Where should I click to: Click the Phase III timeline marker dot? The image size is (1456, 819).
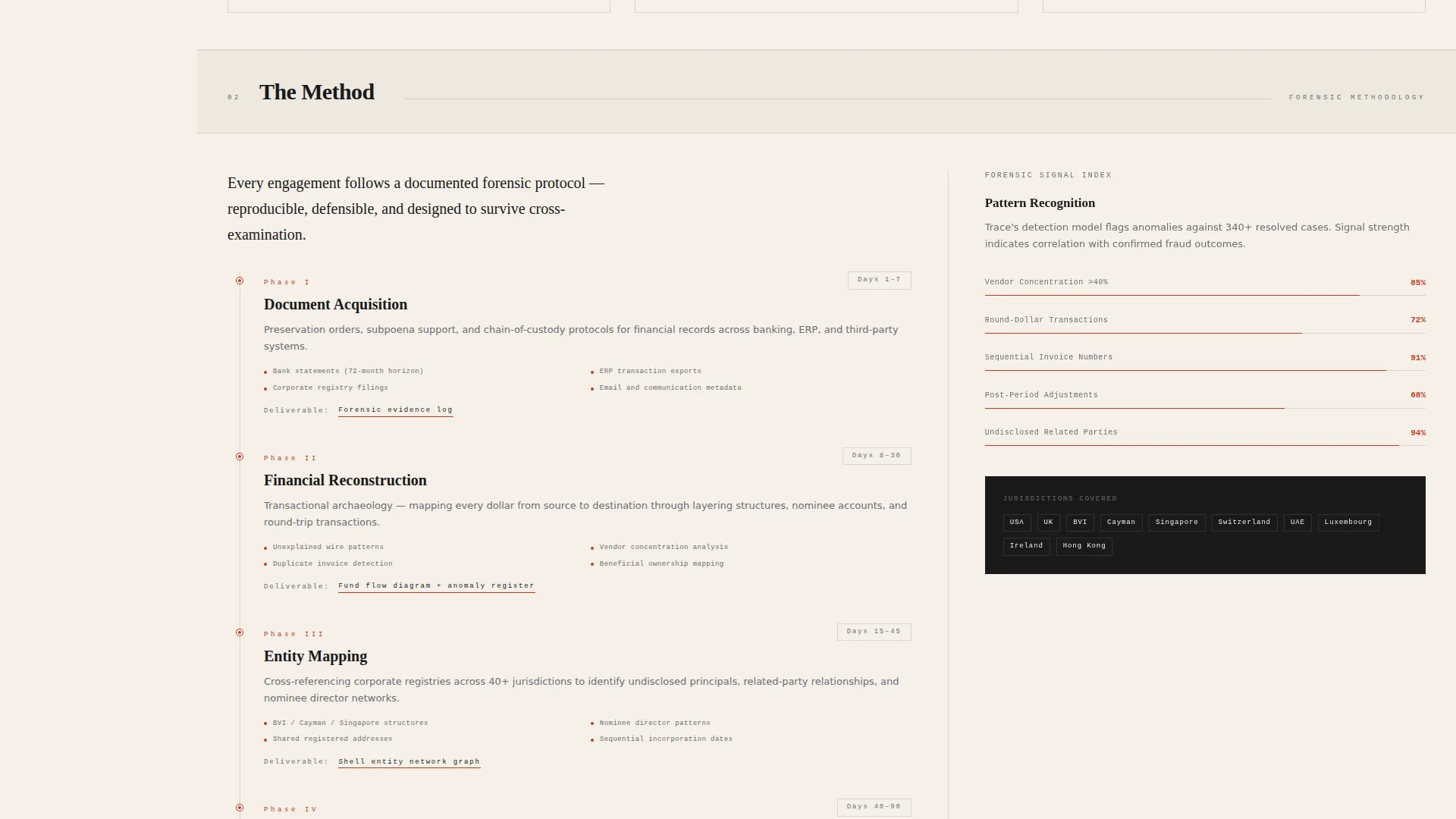(240, 632)
